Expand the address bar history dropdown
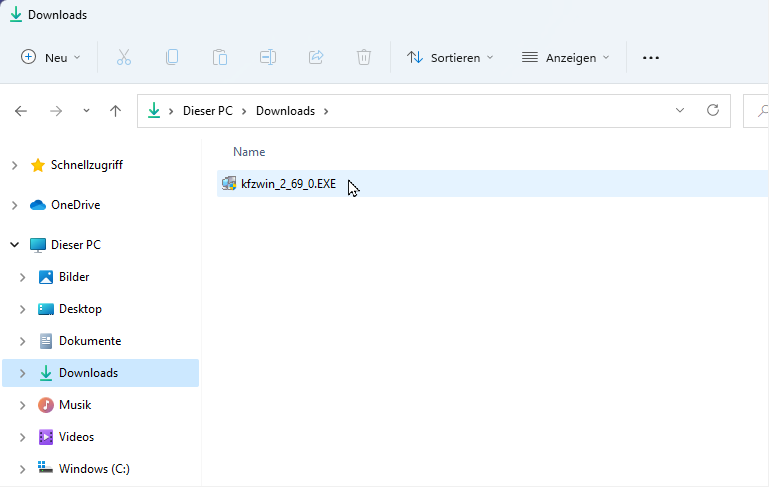This screenshot has height=487, width=769. click(x=680, y=110)
